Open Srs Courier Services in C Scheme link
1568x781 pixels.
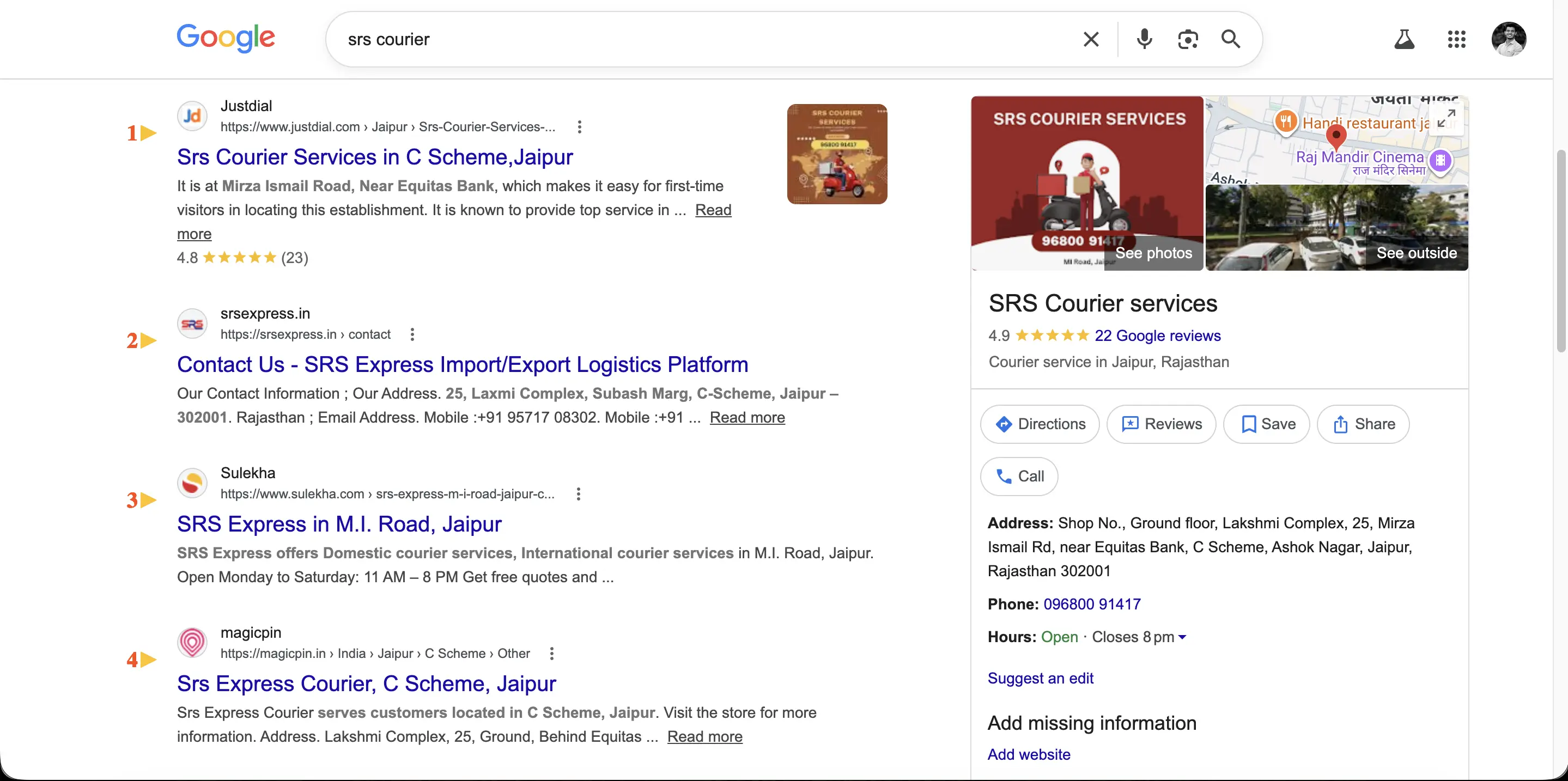[x=375, y=157]
